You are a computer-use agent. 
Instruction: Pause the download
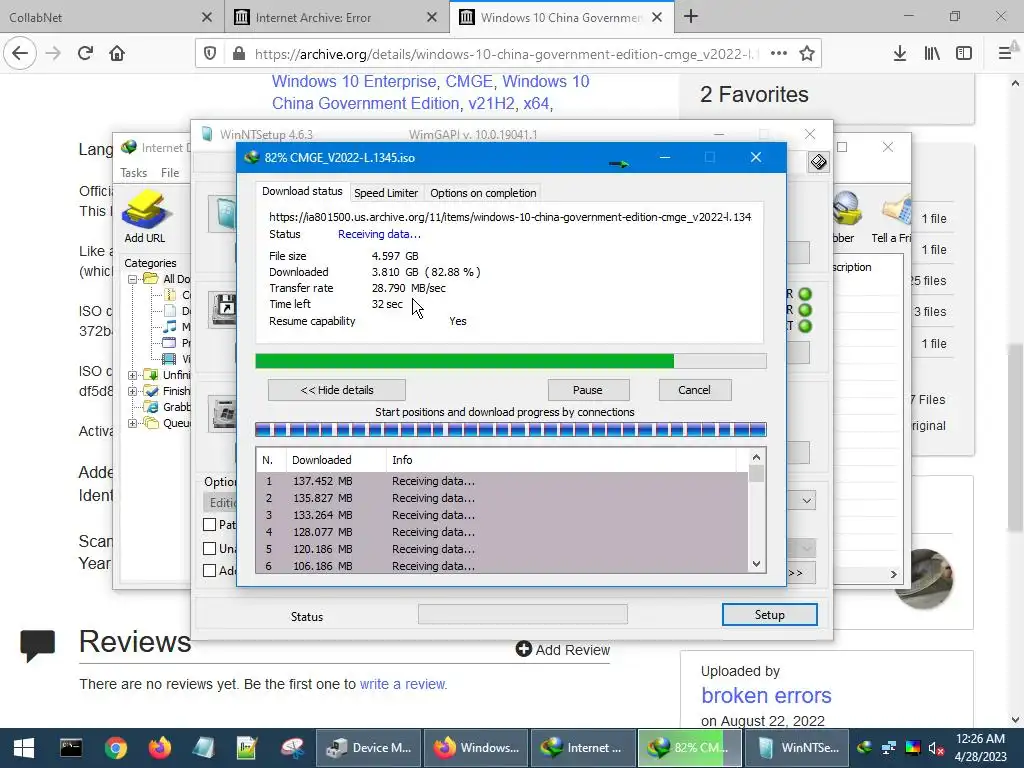[x=588, y=390]
